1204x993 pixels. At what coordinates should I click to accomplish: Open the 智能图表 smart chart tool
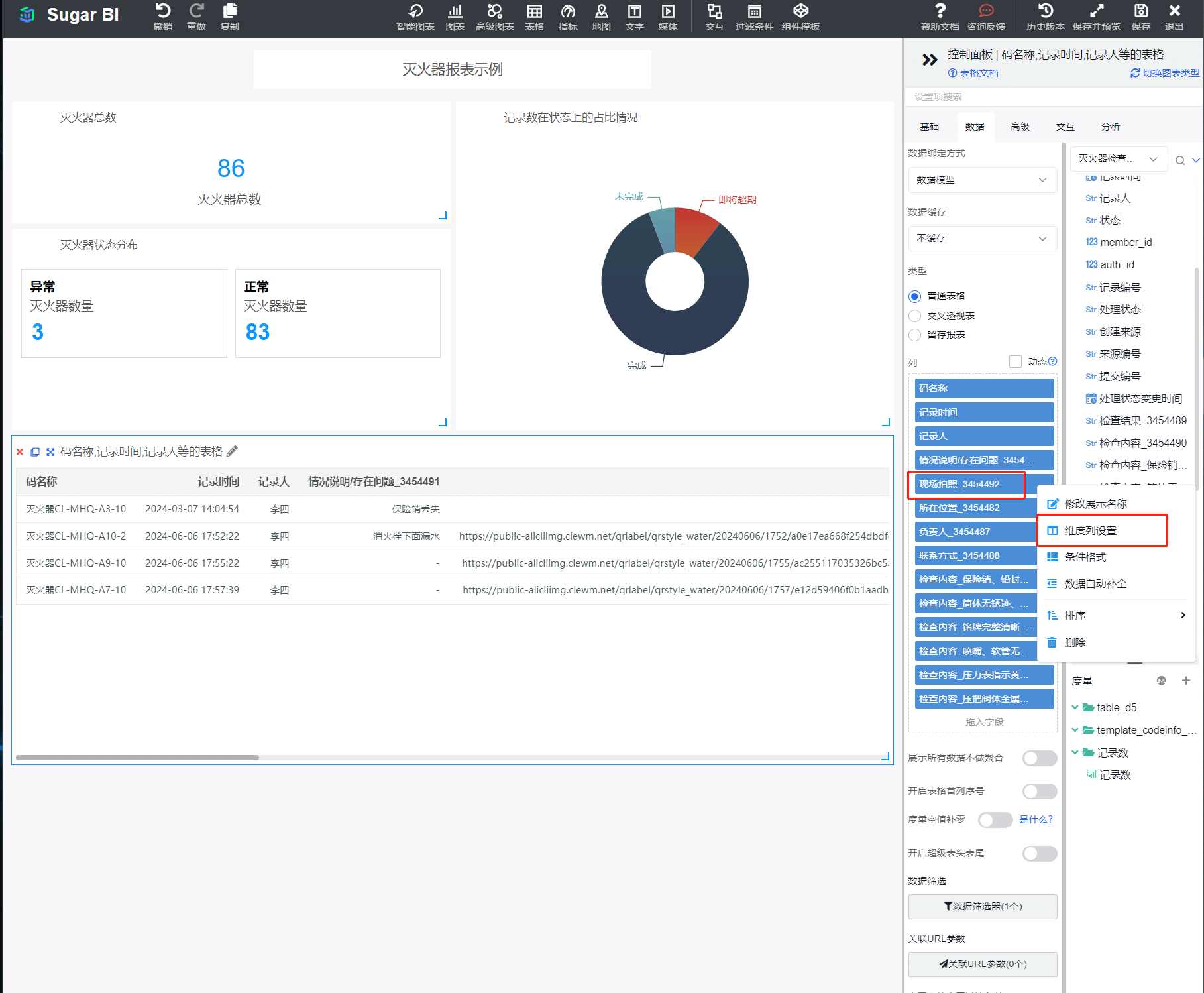(x=415, y=17)
